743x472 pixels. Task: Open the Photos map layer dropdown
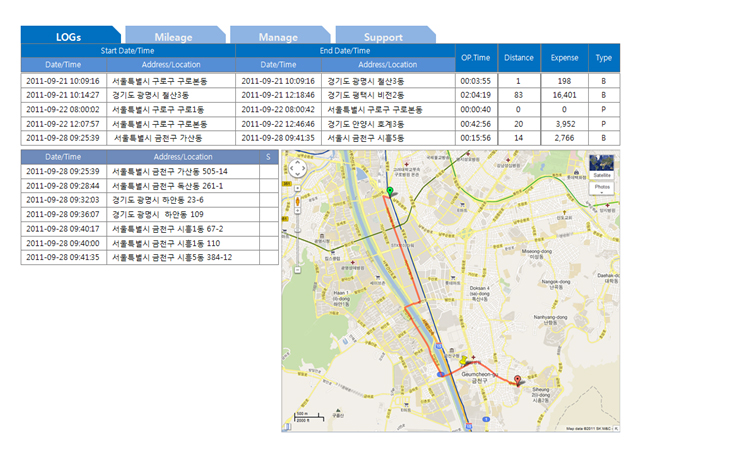click(602, 187)
